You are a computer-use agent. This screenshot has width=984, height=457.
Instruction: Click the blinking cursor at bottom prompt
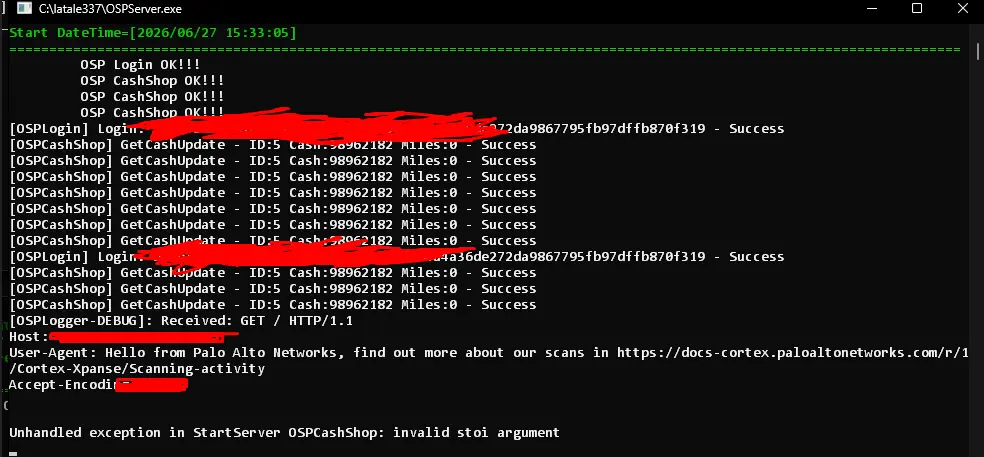[x=13, y=453]
